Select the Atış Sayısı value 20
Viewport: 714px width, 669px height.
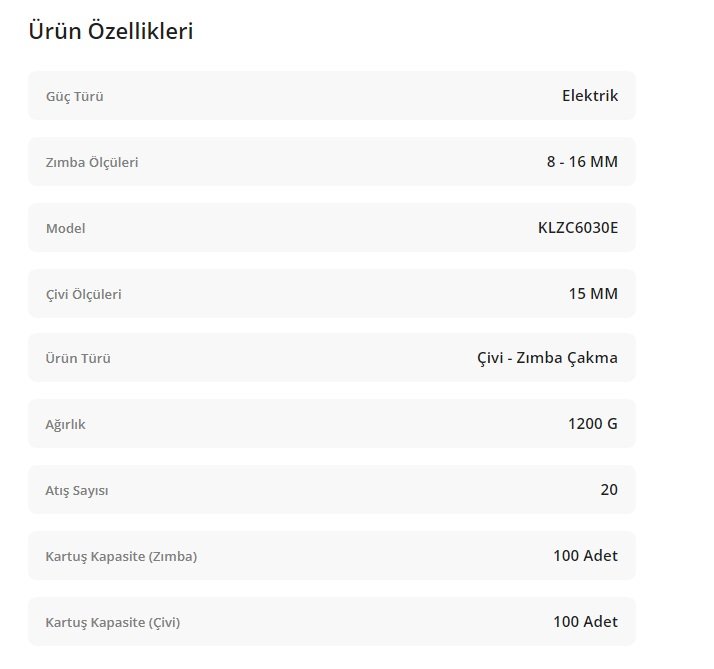coord(609,490)
